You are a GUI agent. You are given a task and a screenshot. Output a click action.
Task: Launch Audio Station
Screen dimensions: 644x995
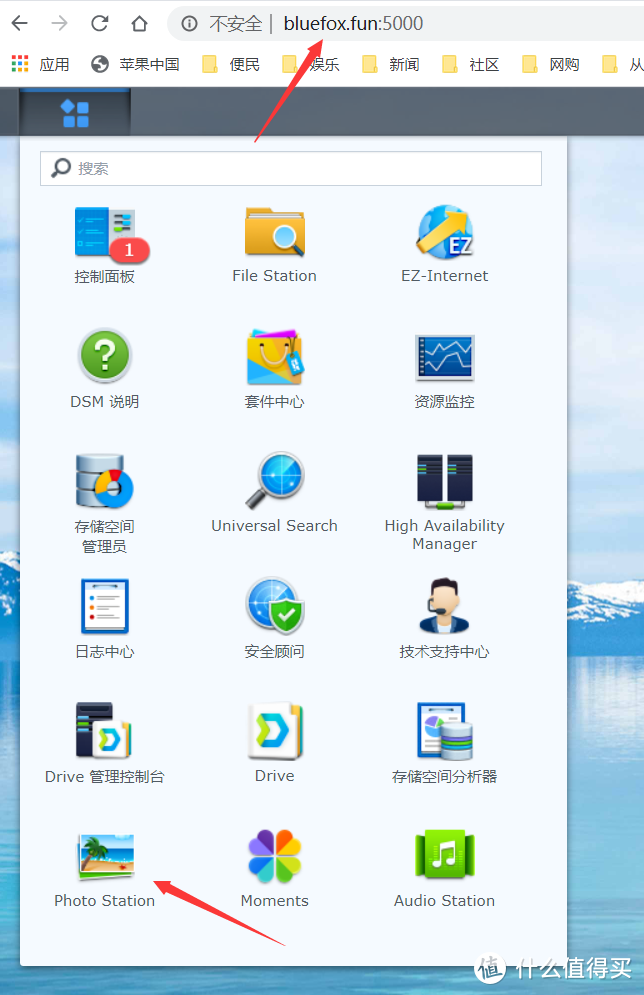tap(444, 869)
